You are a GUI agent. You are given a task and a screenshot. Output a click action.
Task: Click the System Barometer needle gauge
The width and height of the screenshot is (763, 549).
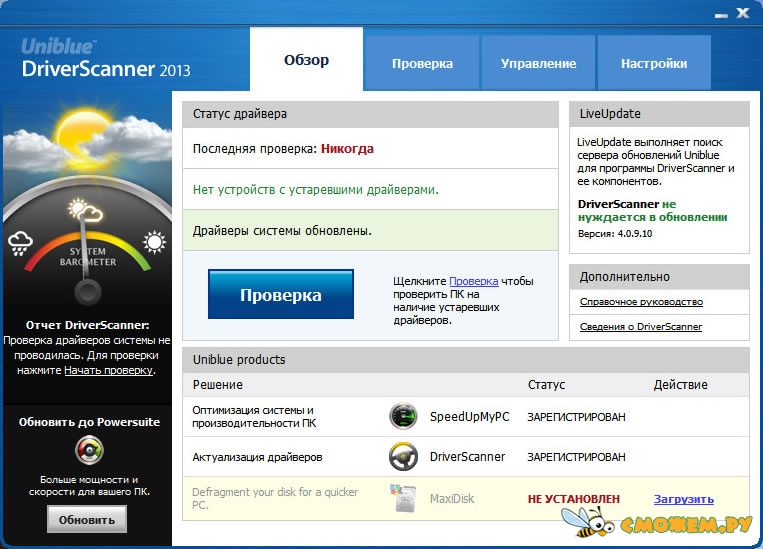(88, 258)
